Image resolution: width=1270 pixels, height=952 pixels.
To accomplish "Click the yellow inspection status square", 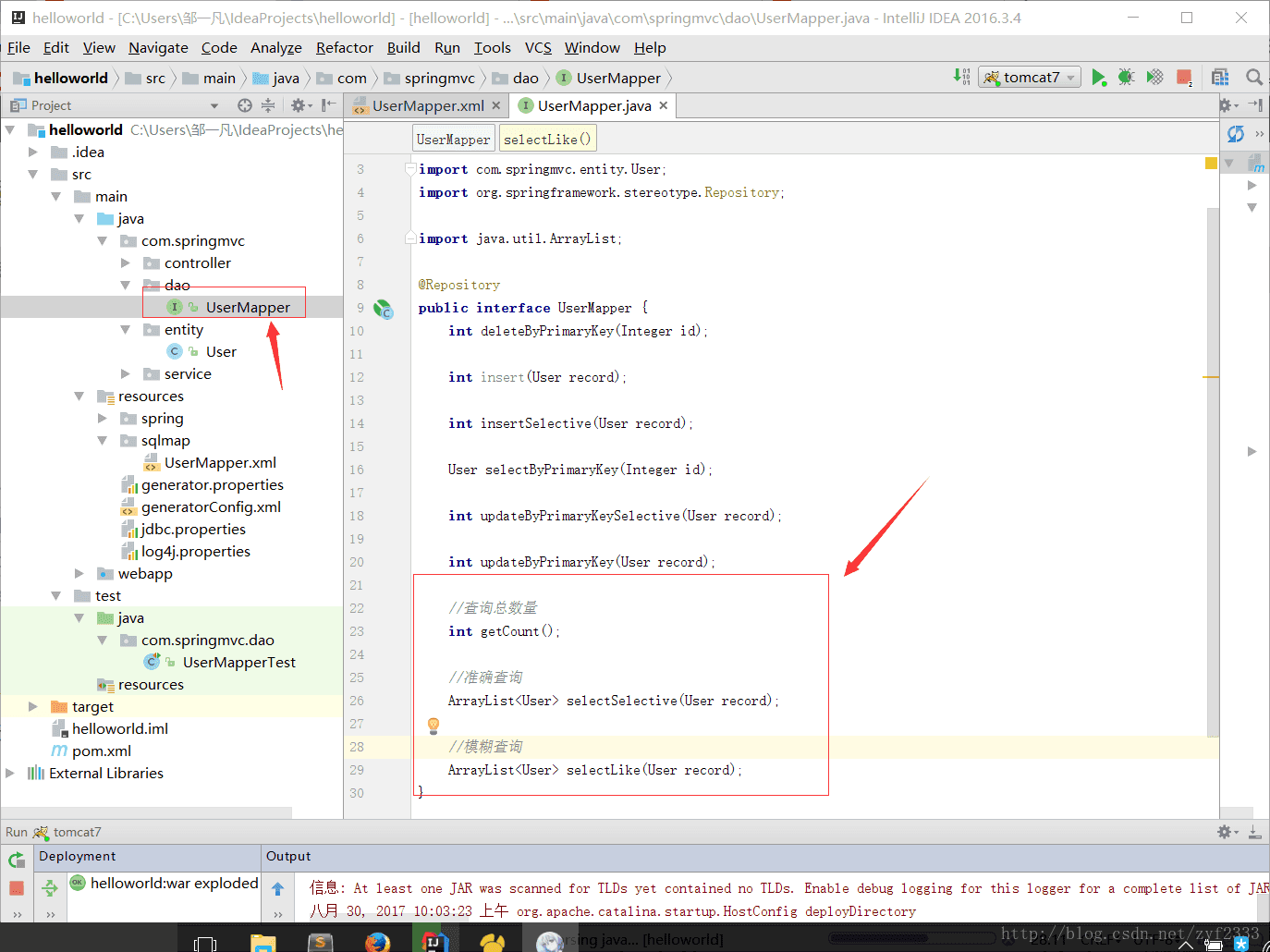I will tap(1211, 164).
